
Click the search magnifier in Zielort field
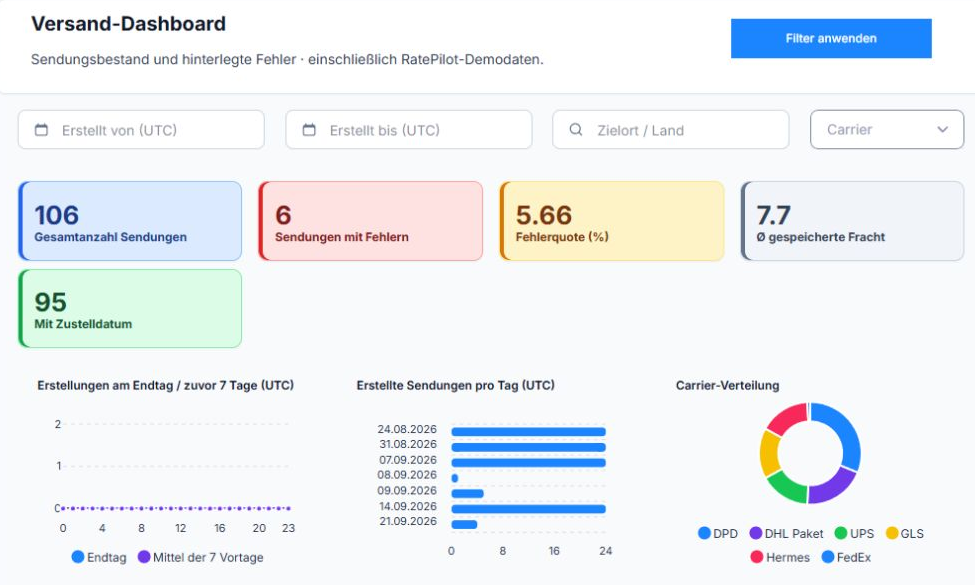[576, 130]
